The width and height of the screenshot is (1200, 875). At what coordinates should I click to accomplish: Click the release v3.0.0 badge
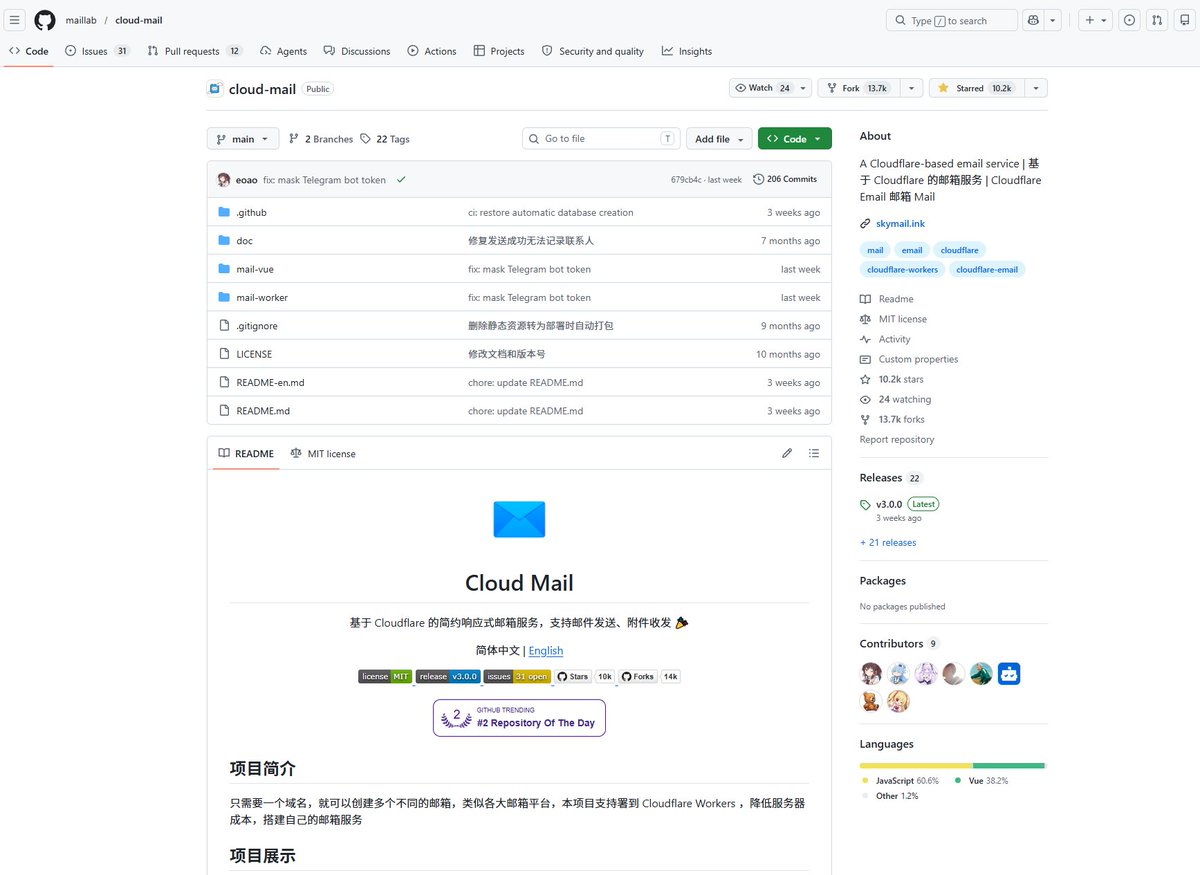pyautogui.click(x=448, y=676)
